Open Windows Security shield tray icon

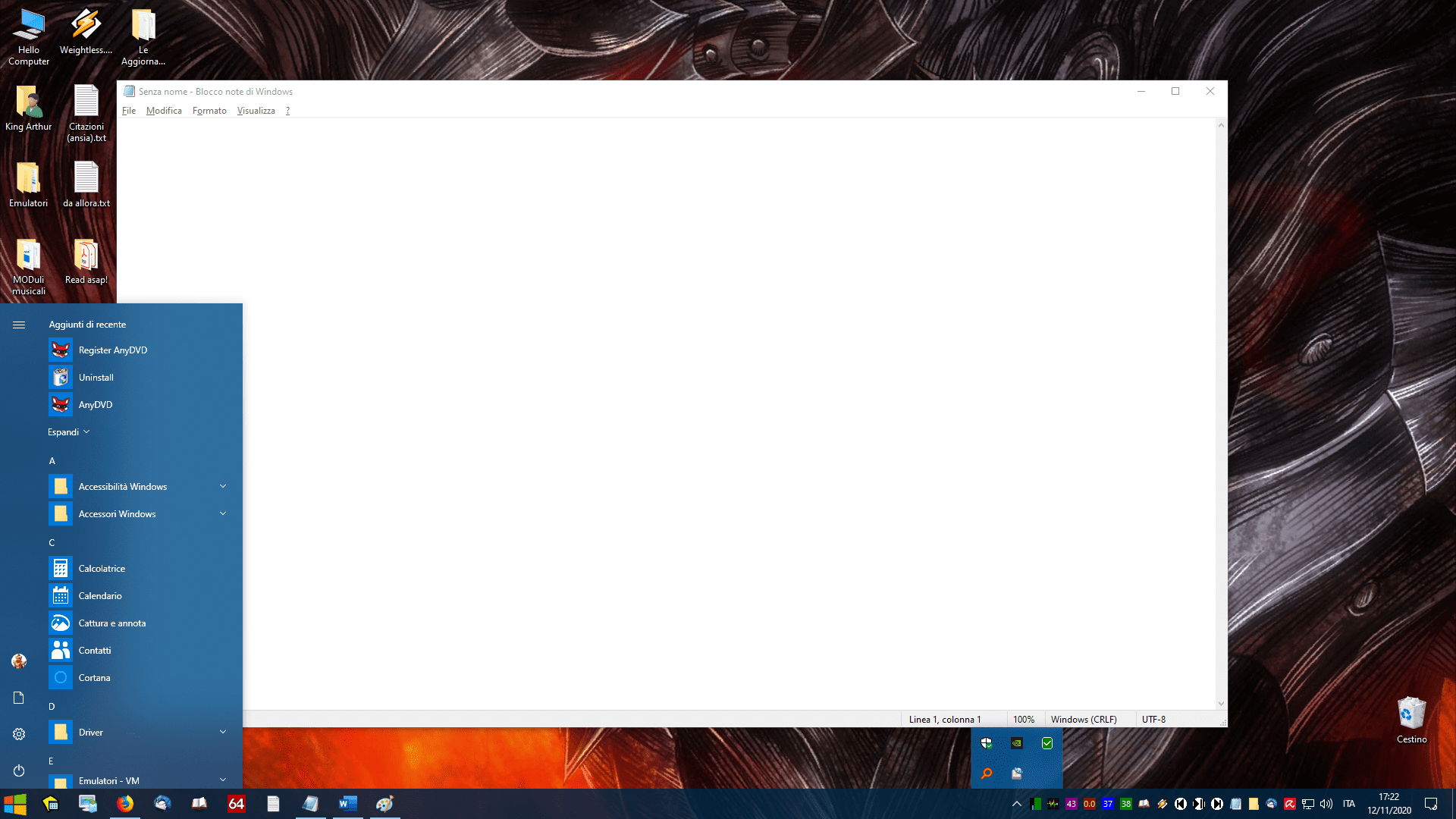(x=987, y=743)
